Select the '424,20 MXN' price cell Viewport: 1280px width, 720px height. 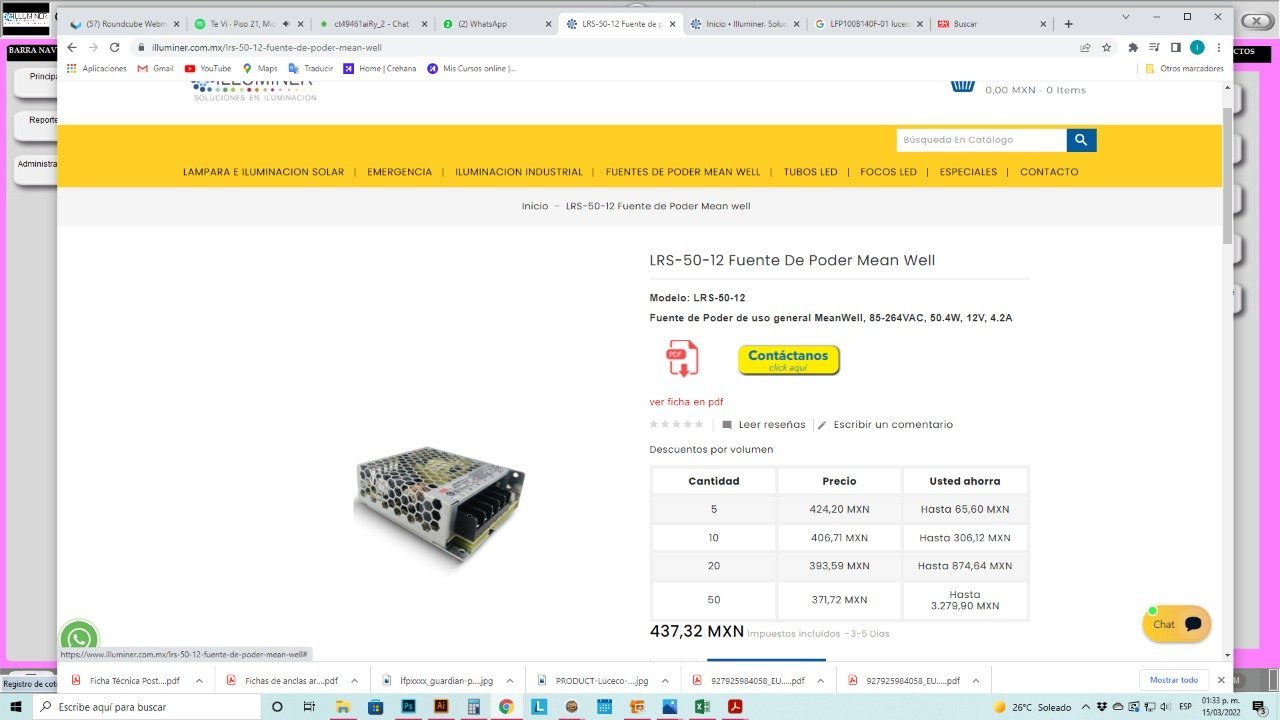point(839,509)
